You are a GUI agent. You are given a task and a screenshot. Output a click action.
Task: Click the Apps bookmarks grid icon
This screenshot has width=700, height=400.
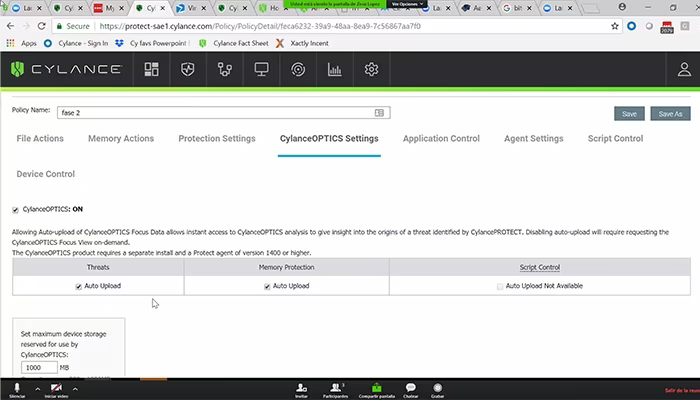pyautogui.click(x=10, y=43)
